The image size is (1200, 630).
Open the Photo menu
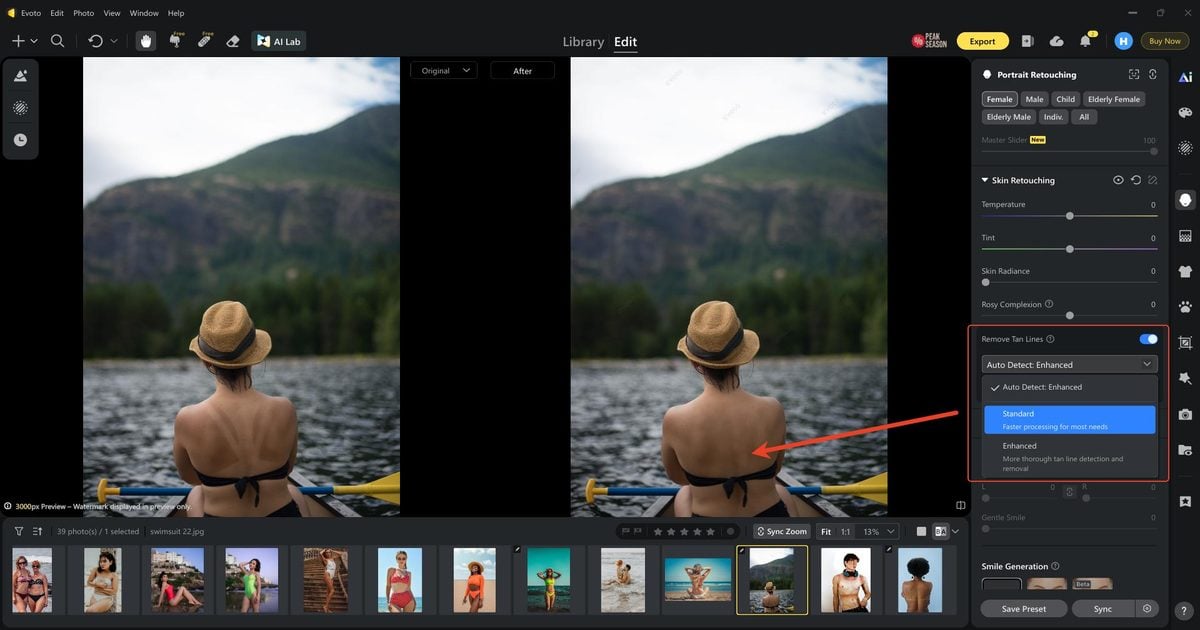point(84,13)
